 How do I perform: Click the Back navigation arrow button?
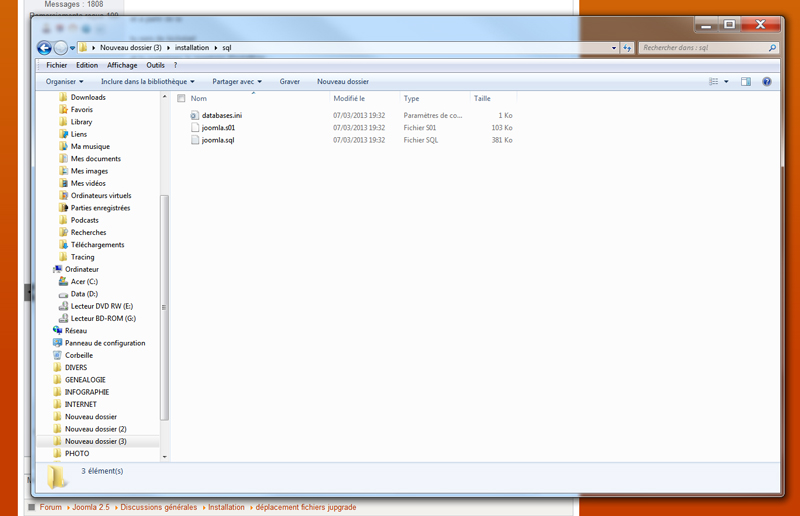click(44, 48)
